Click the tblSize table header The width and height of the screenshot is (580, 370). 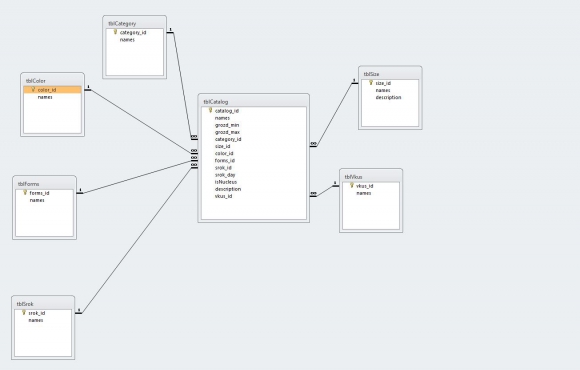(390, 74)
